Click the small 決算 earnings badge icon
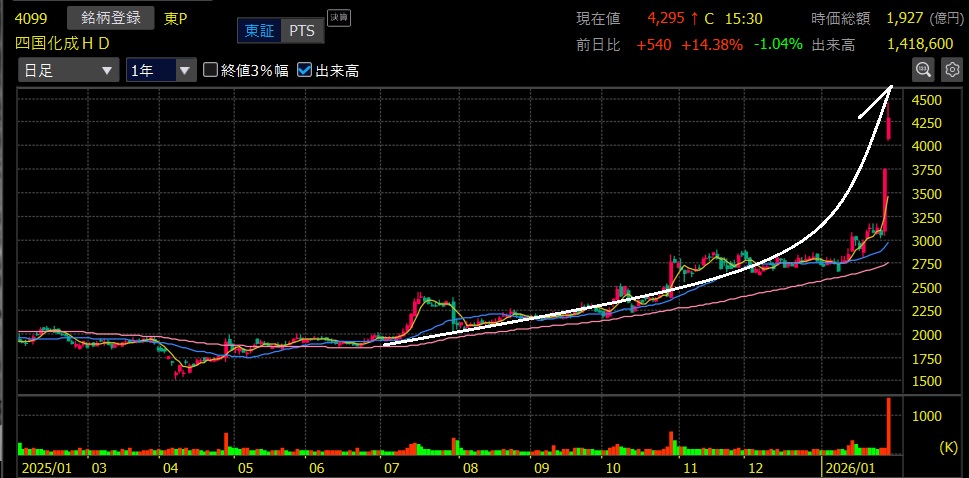Viewport: 969px width, 478px height. [x=339, y=17]
